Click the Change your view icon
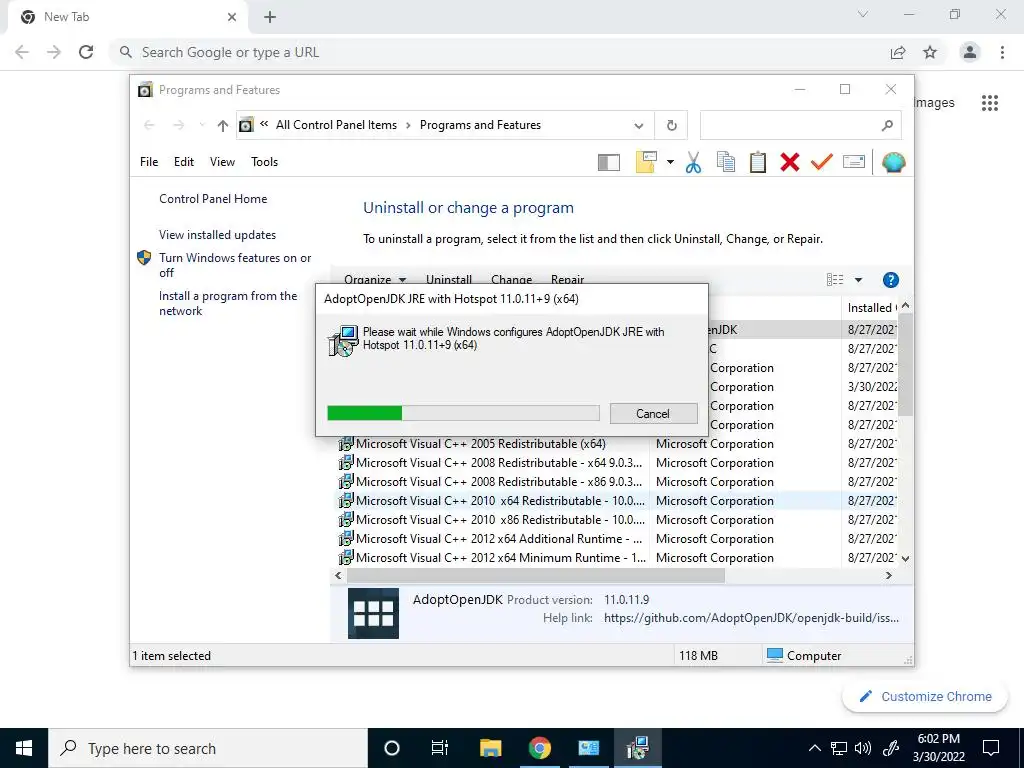 (x=835, y=280)
